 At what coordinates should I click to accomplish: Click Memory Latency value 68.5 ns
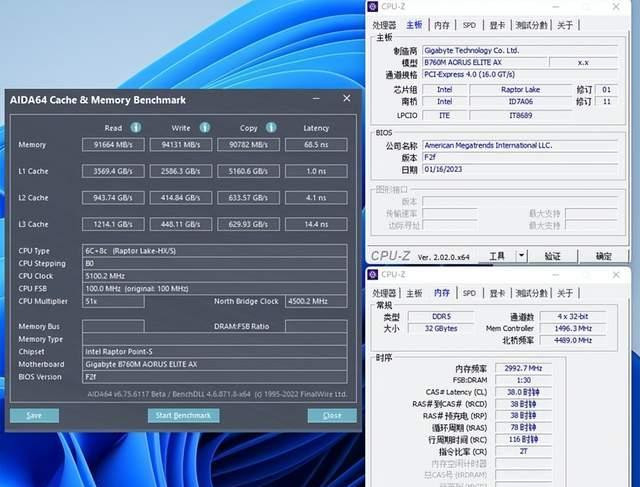pyautogui.click(x=316, y=145)
